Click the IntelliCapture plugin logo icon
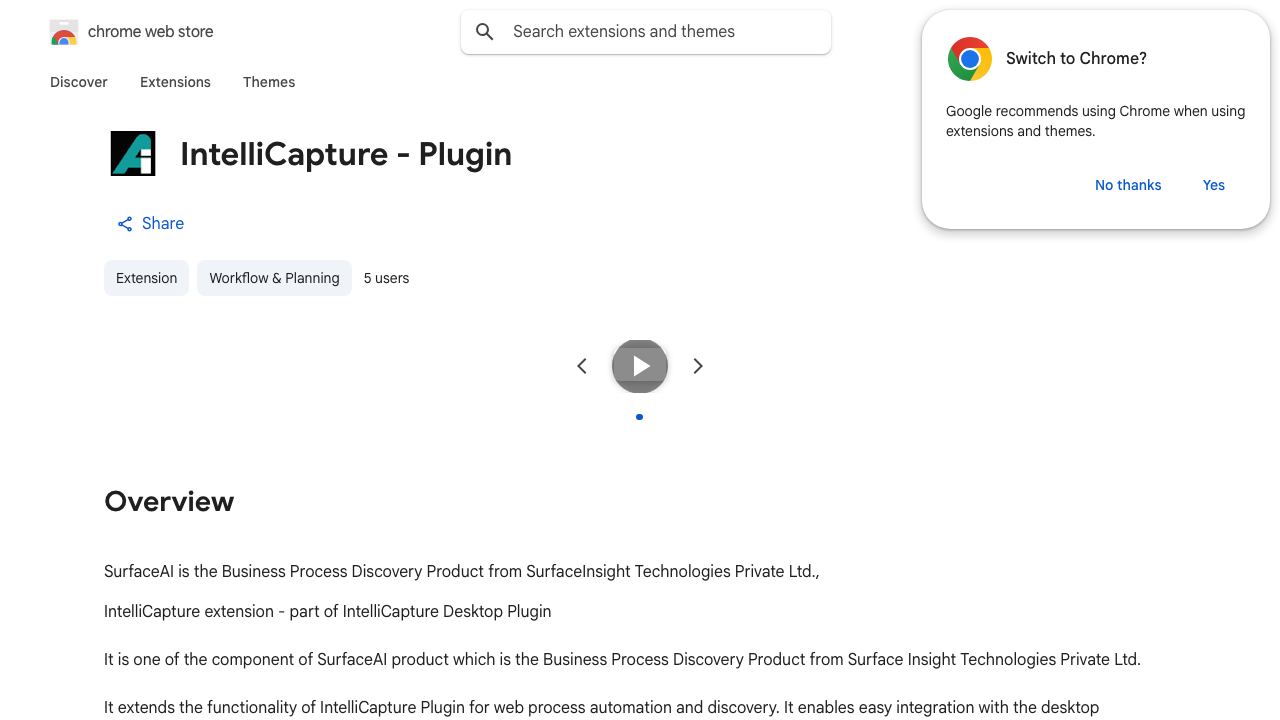Image resolution: width=1280 pixels, height=720 pixels. (x=133, y=154)
